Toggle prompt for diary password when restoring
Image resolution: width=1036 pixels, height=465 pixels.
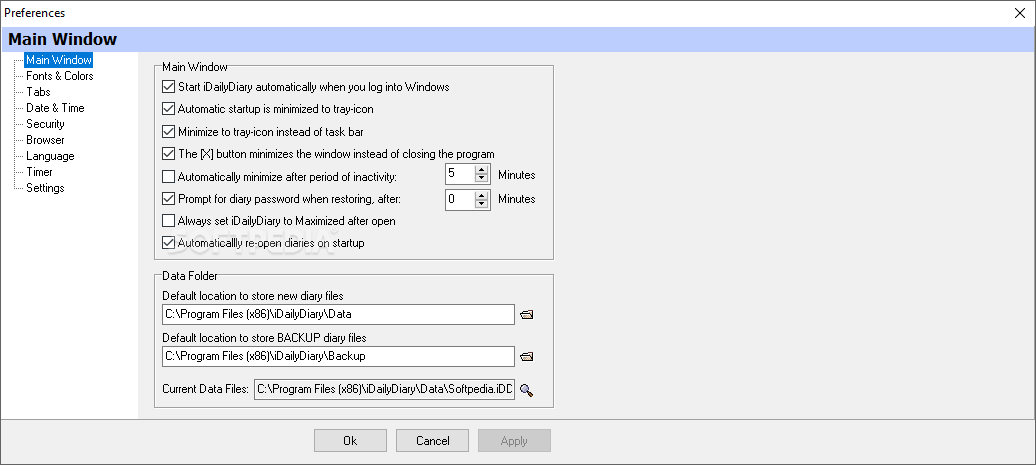point(168,198)
